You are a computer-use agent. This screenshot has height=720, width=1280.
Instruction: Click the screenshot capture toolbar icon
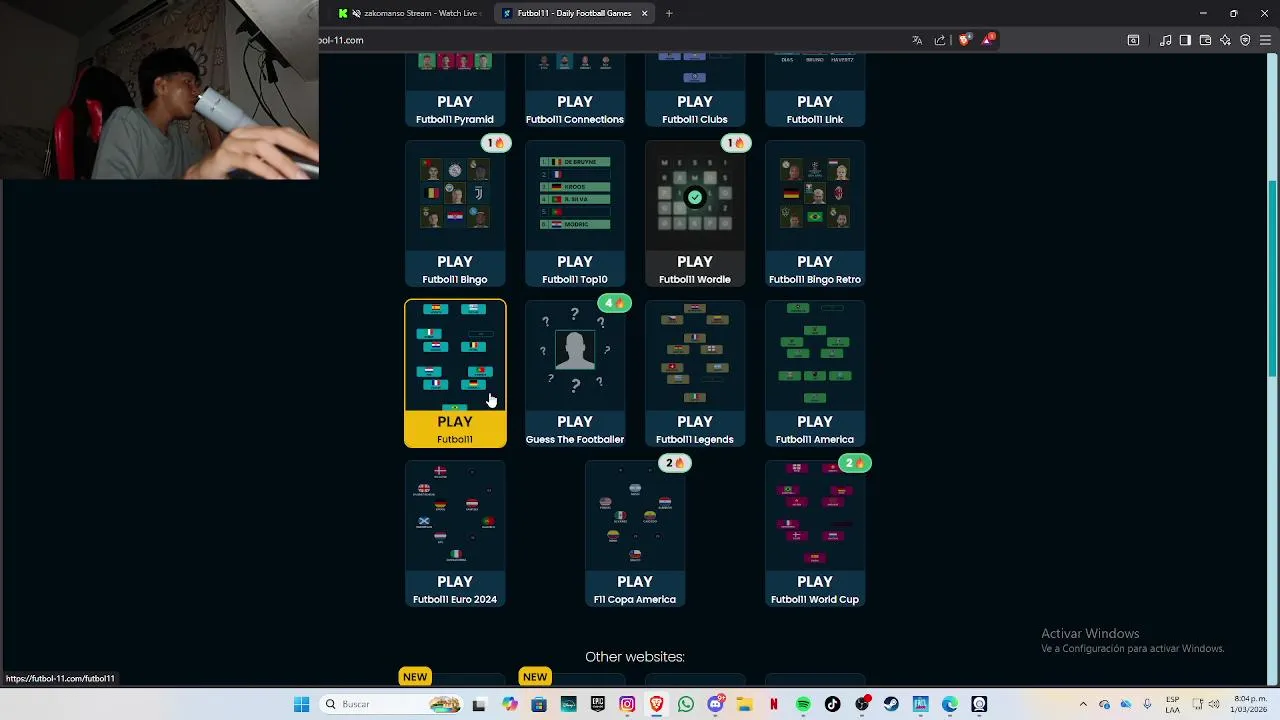[x=1133, y=40]
